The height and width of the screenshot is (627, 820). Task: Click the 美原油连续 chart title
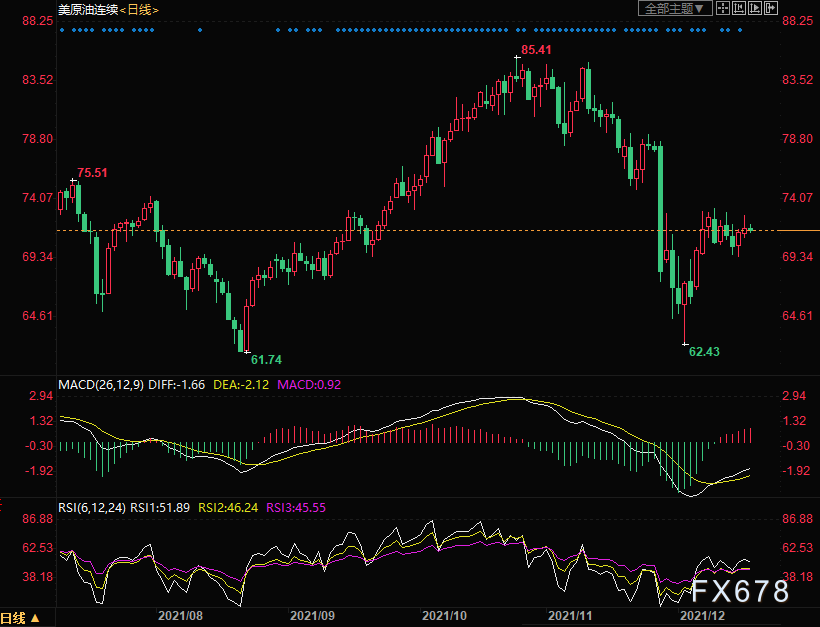click(x=88, y=10)
